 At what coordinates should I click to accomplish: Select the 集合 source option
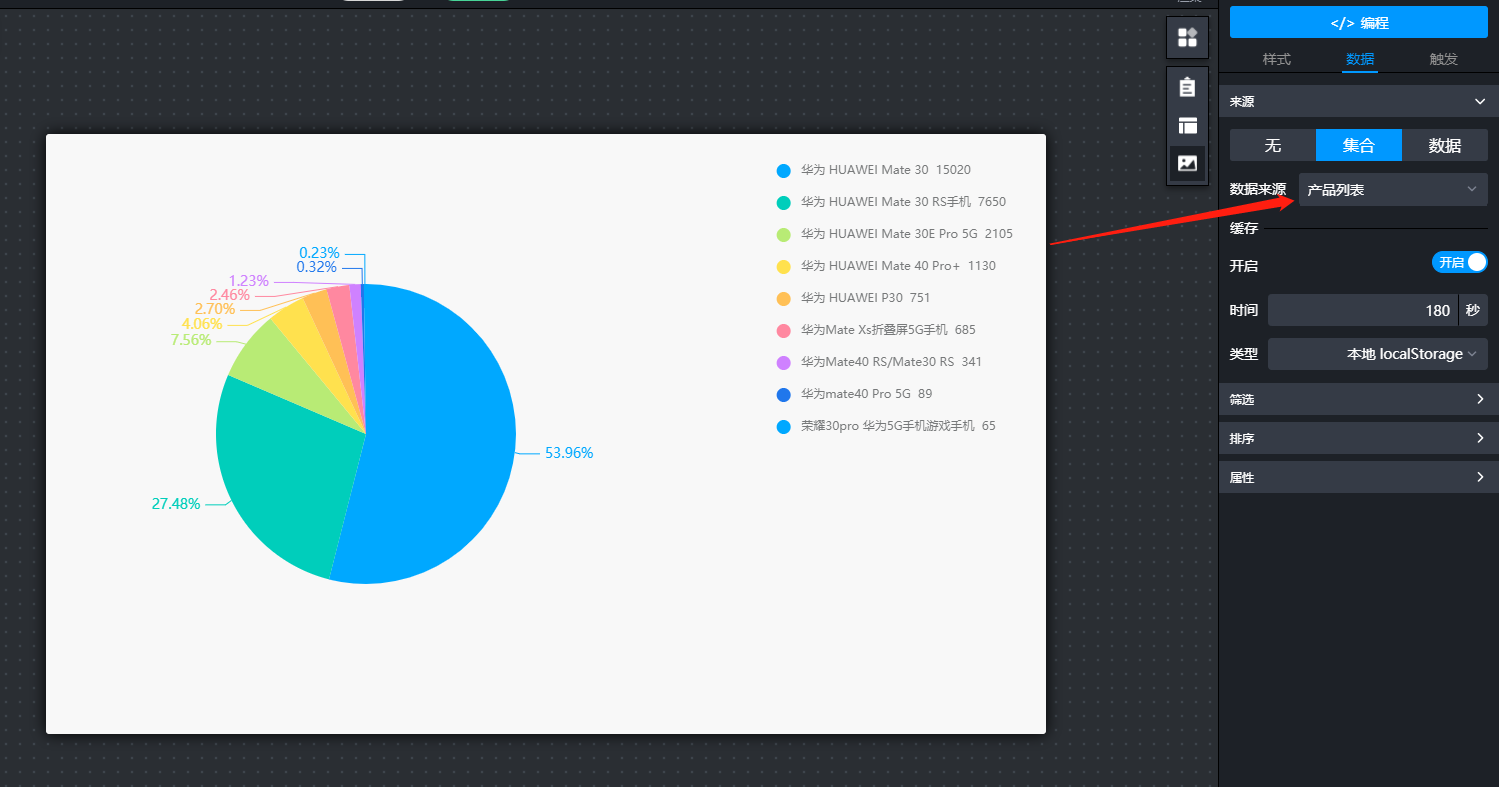click(x=1358, y=146)
